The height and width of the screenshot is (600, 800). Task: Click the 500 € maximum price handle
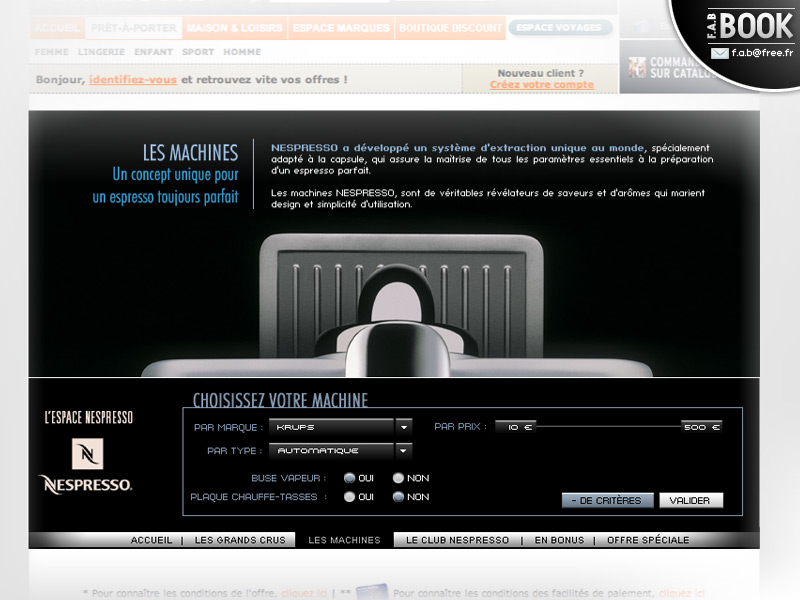[702, 427]
